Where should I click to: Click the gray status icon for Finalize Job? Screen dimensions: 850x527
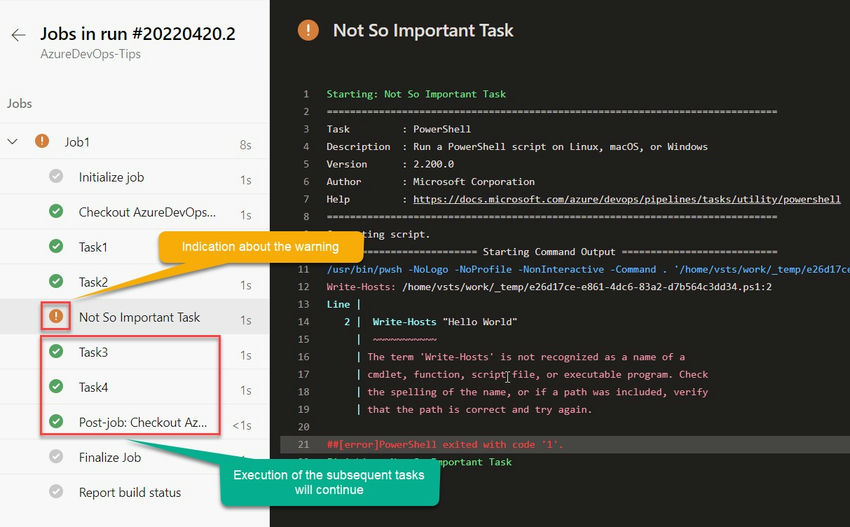point(56,457)
